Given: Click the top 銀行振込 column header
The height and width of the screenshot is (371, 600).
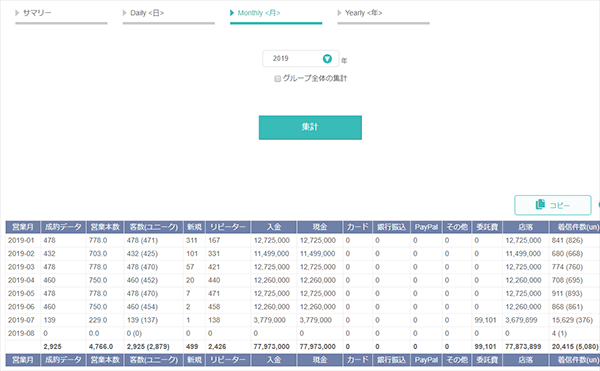Looking at the screenshot, I should pos(391,227).
